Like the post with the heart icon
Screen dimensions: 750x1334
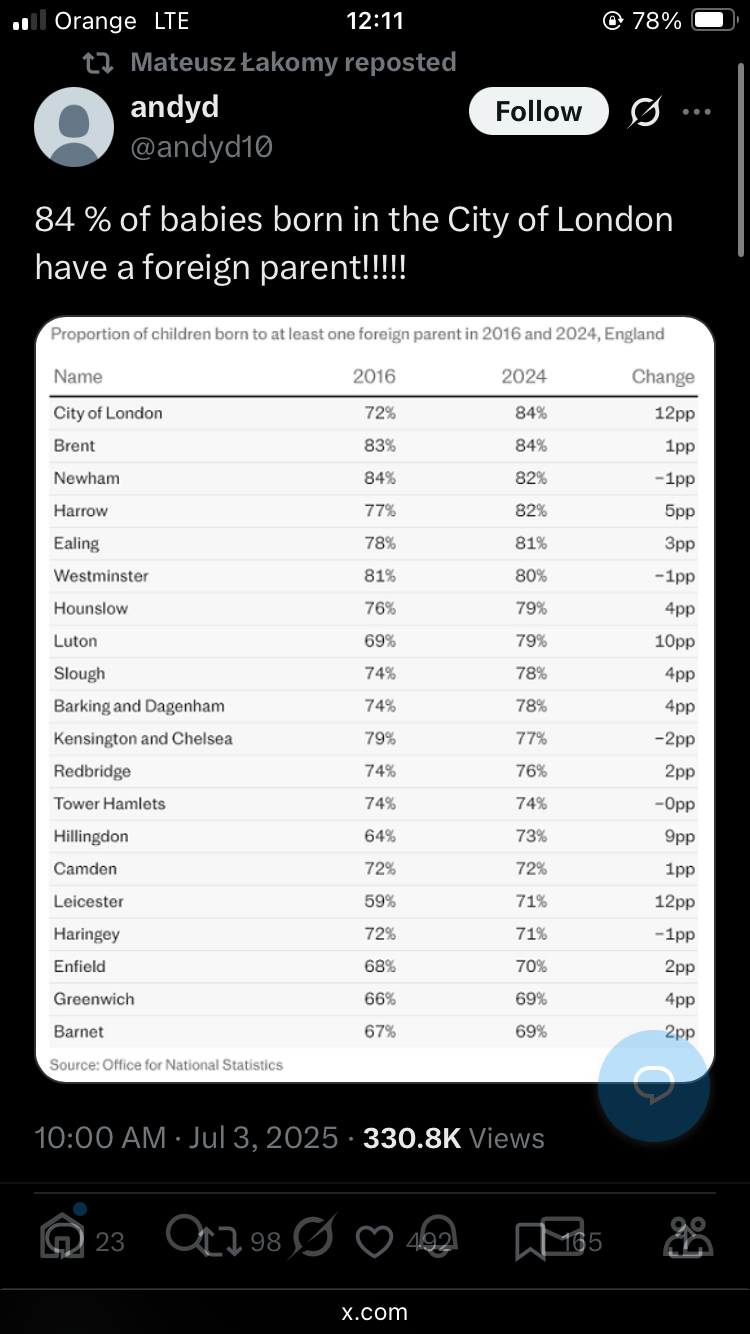(x=375, y=1242)
